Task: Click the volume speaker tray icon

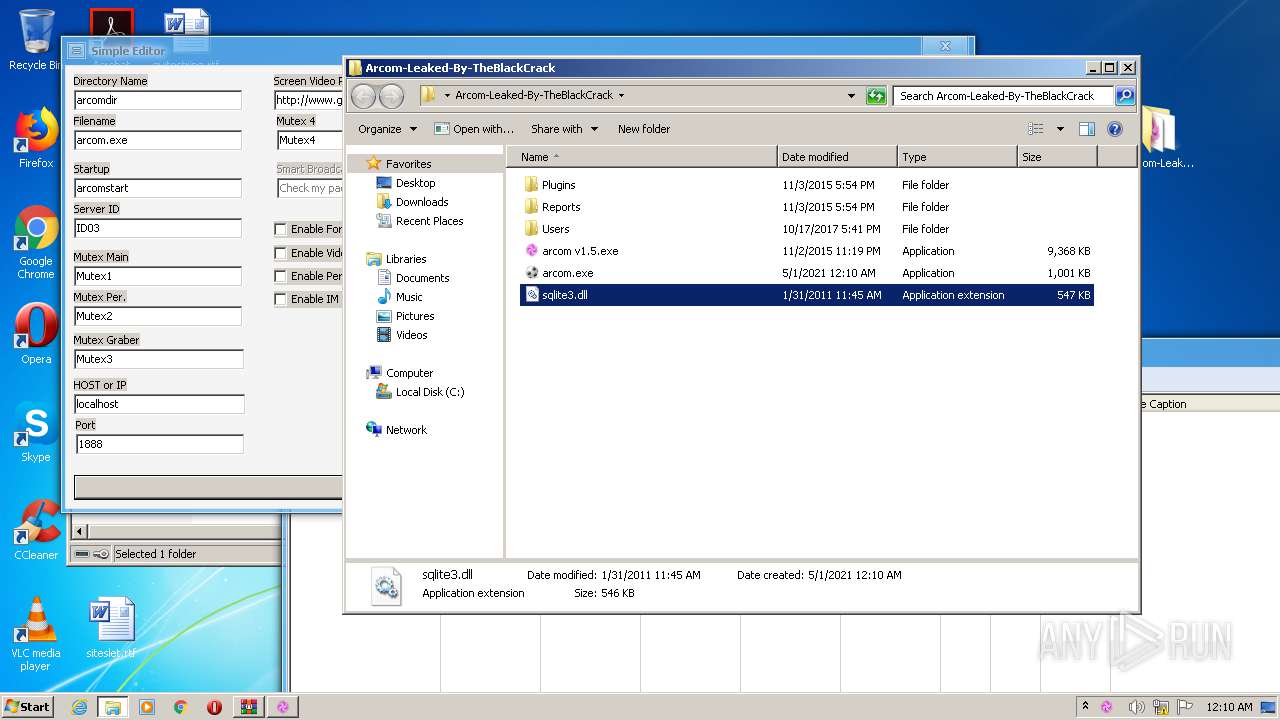Action: pos(1136,707)
